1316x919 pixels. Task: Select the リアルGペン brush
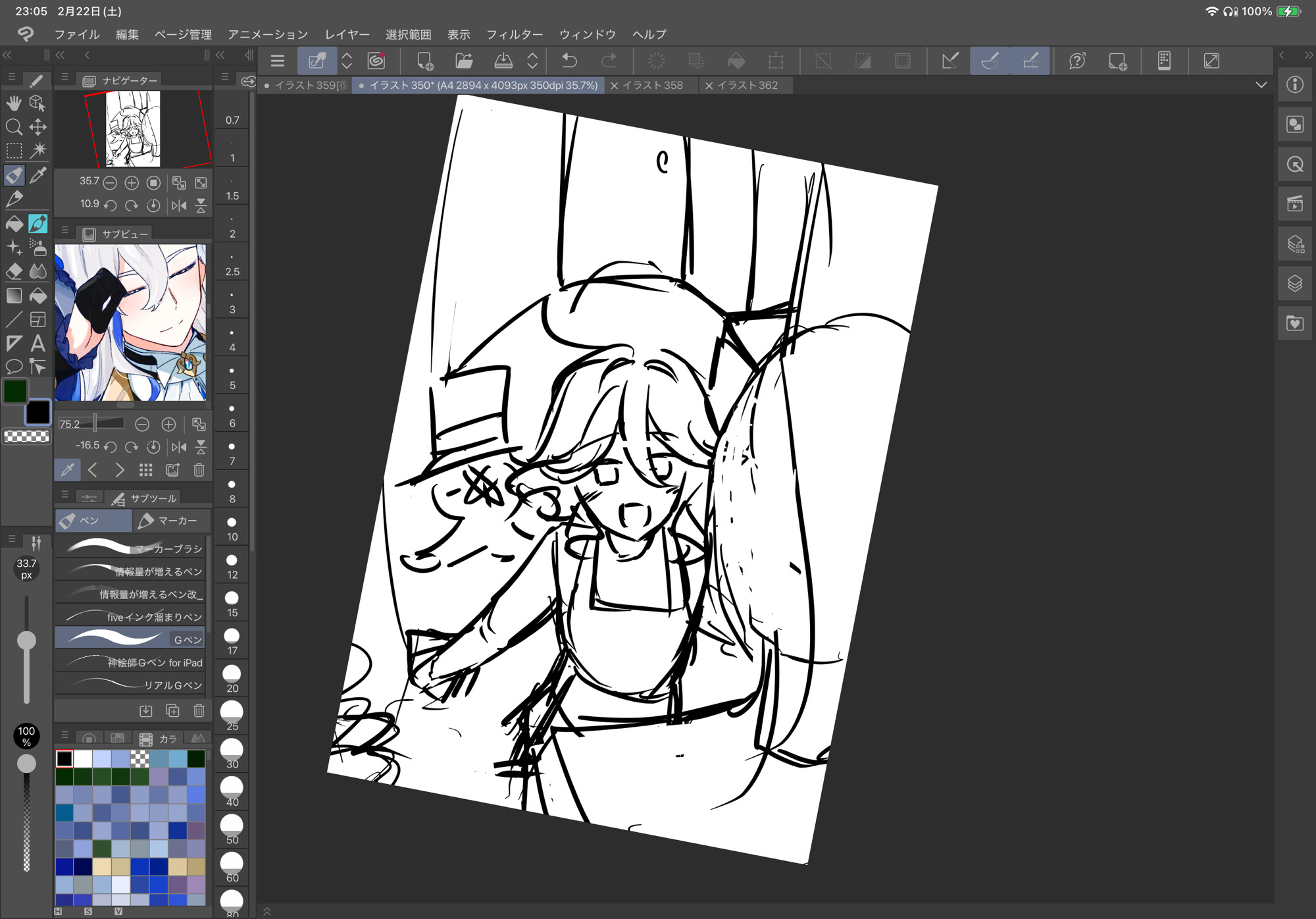pyautogui.click(x=130, y=685)
